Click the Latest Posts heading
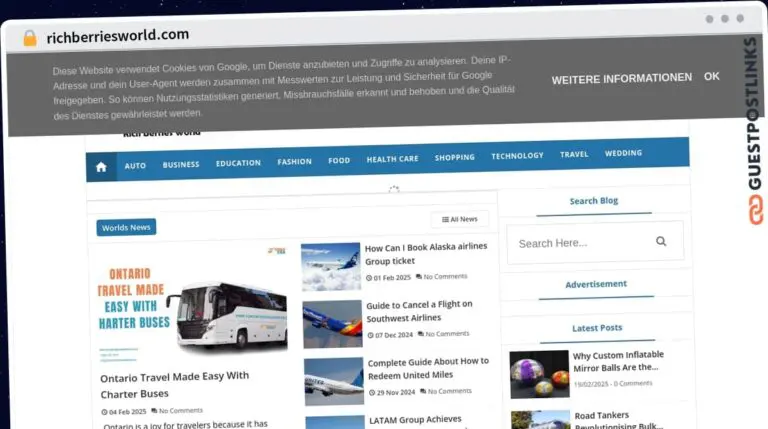 coord(597,328)
